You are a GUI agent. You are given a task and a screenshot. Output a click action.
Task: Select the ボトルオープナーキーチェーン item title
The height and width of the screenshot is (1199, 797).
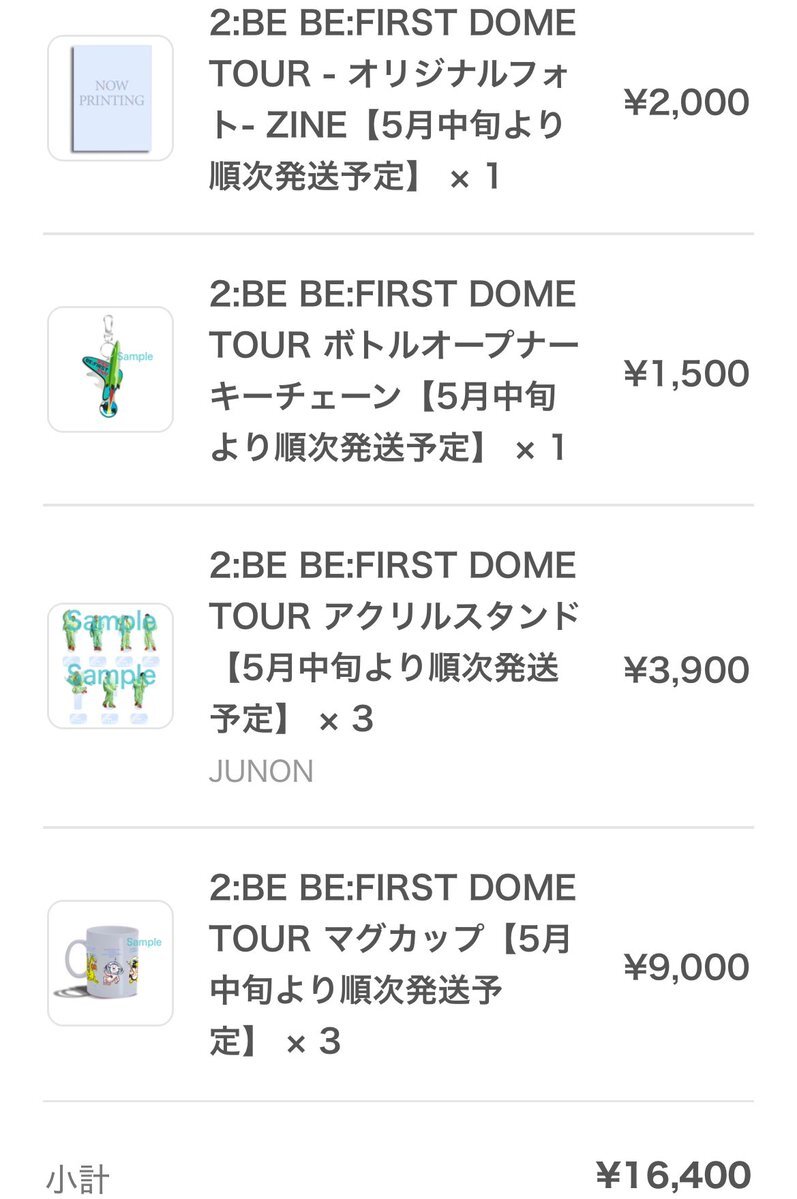(394, 370)
